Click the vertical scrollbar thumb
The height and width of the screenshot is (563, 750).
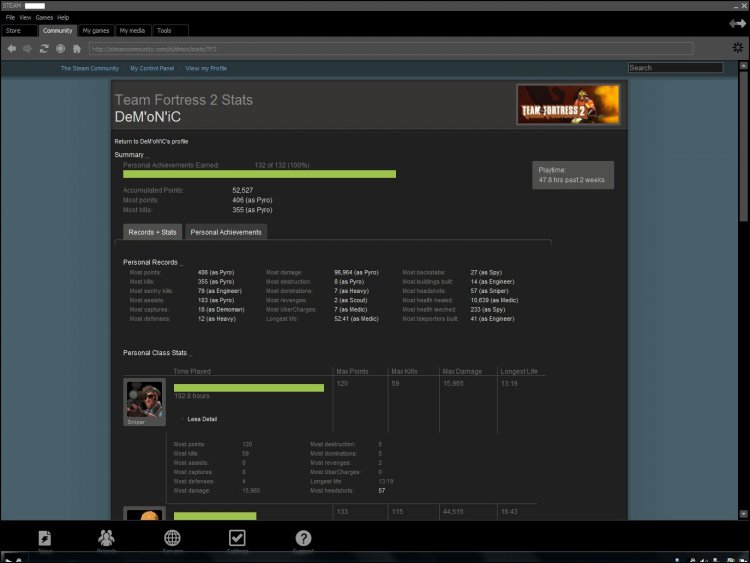[x=743, y=144]
